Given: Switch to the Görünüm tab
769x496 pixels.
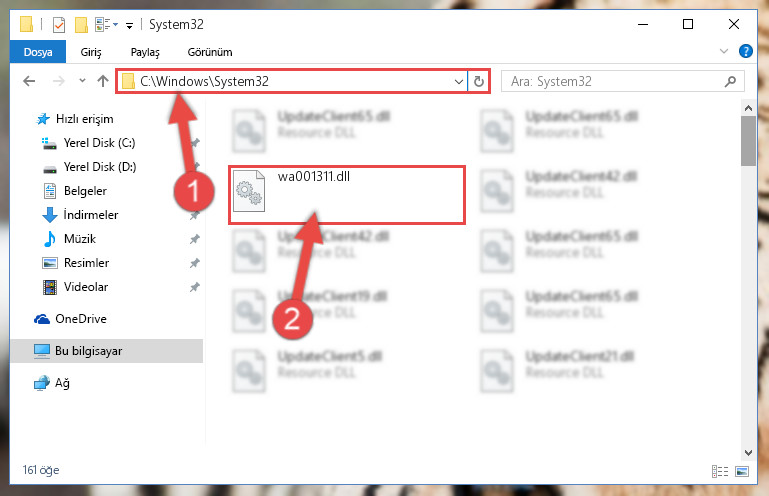Looking at the screenshot, I should (x=209, y=52).
